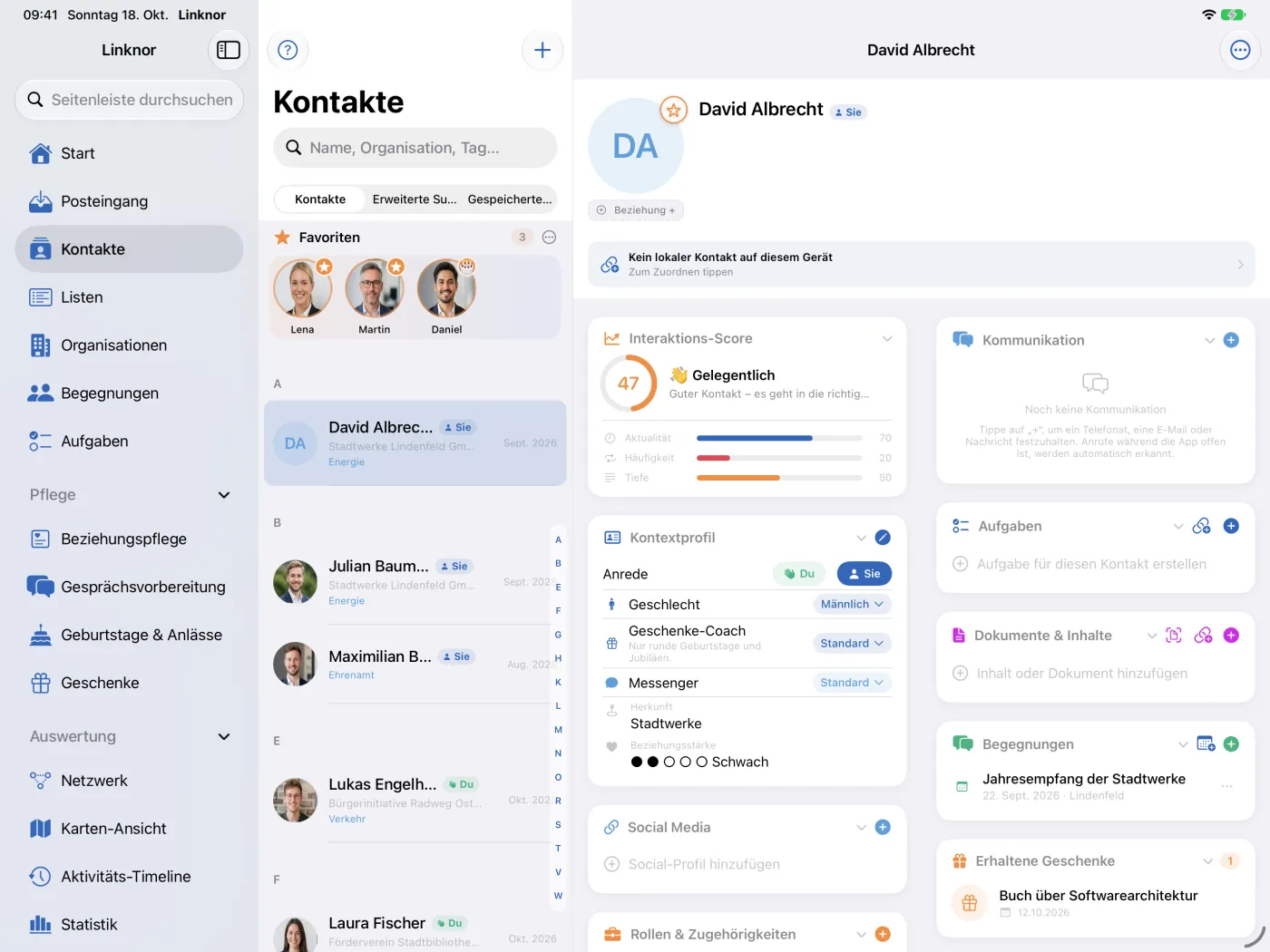
Task: Toggle the sidebar visibility icon
Action: pyautogui.click(x=229, y=50)
